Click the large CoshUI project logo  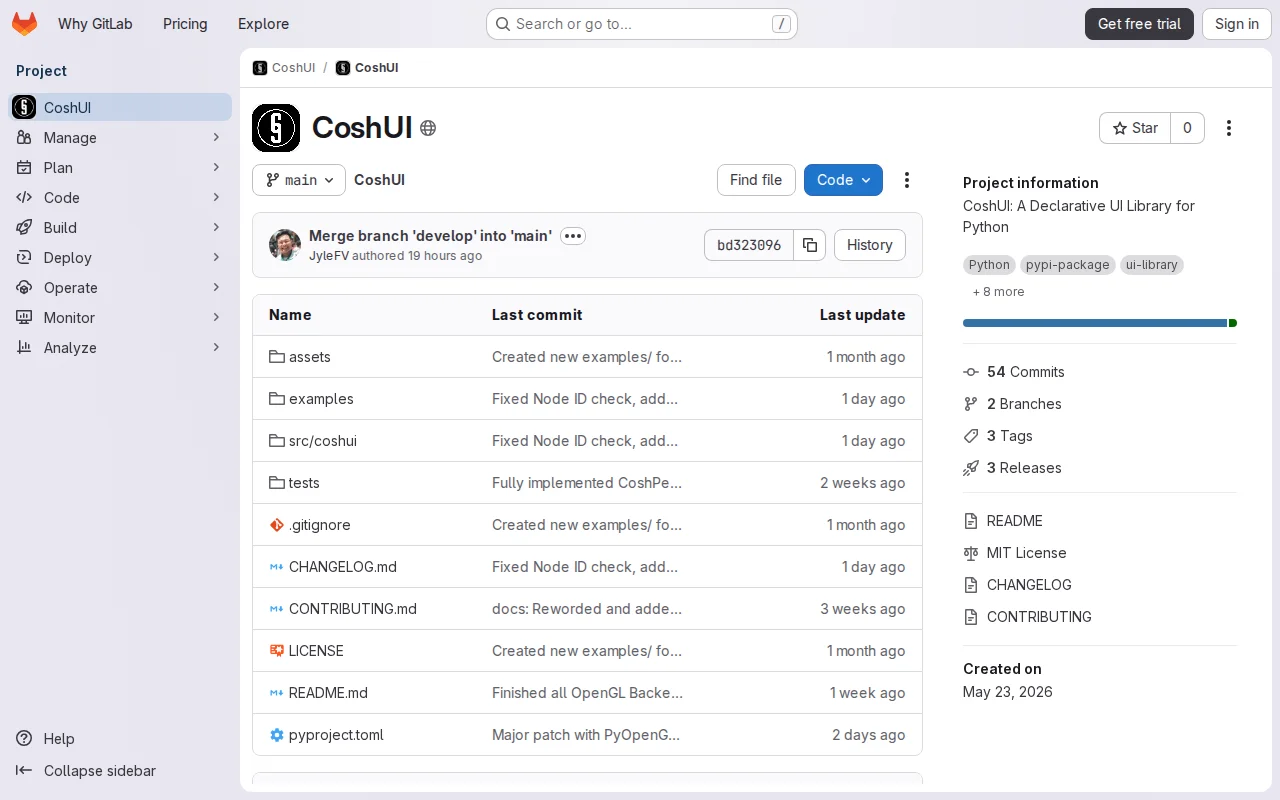(276, 128)
